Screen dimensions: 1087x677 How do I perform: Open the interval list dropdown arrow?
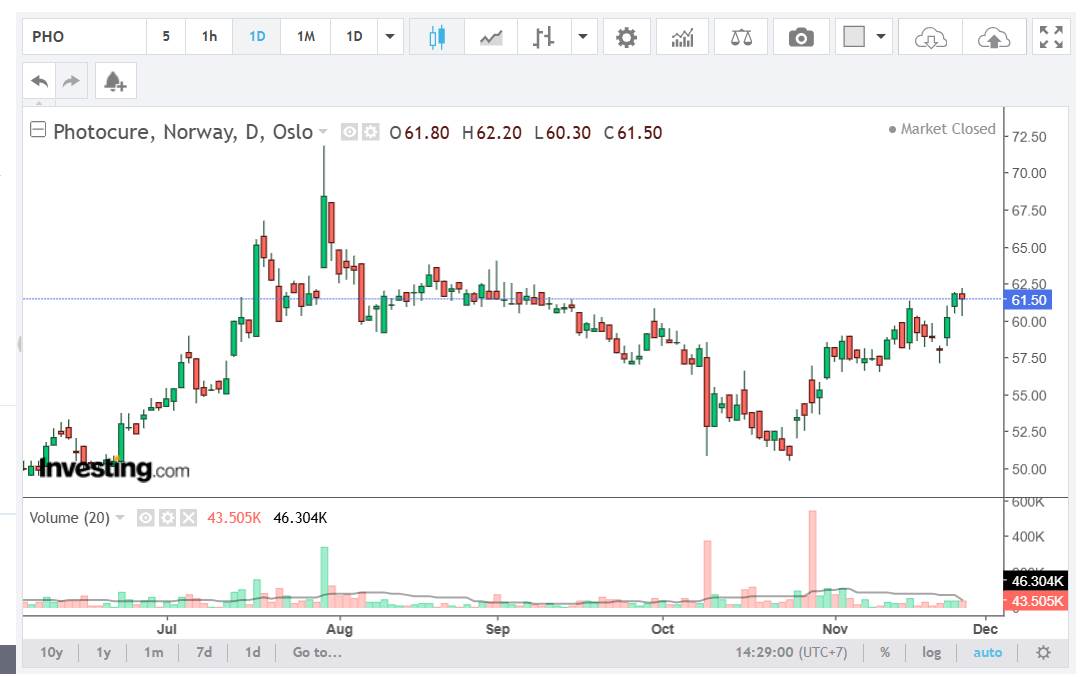390,37
